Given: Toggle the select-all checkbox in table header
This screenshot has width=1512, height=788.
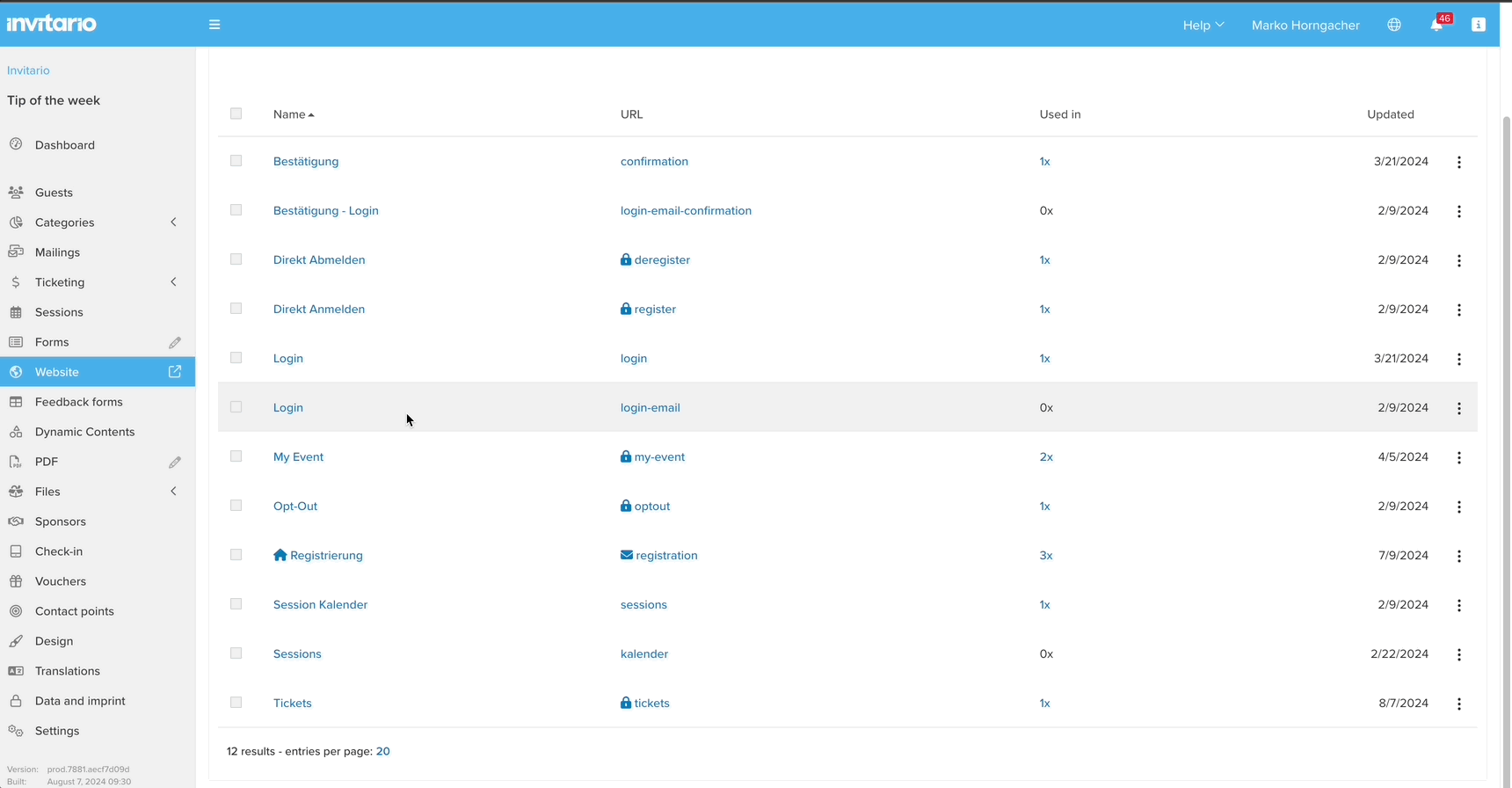Looking at the screenshot, I should pos(236,113).
